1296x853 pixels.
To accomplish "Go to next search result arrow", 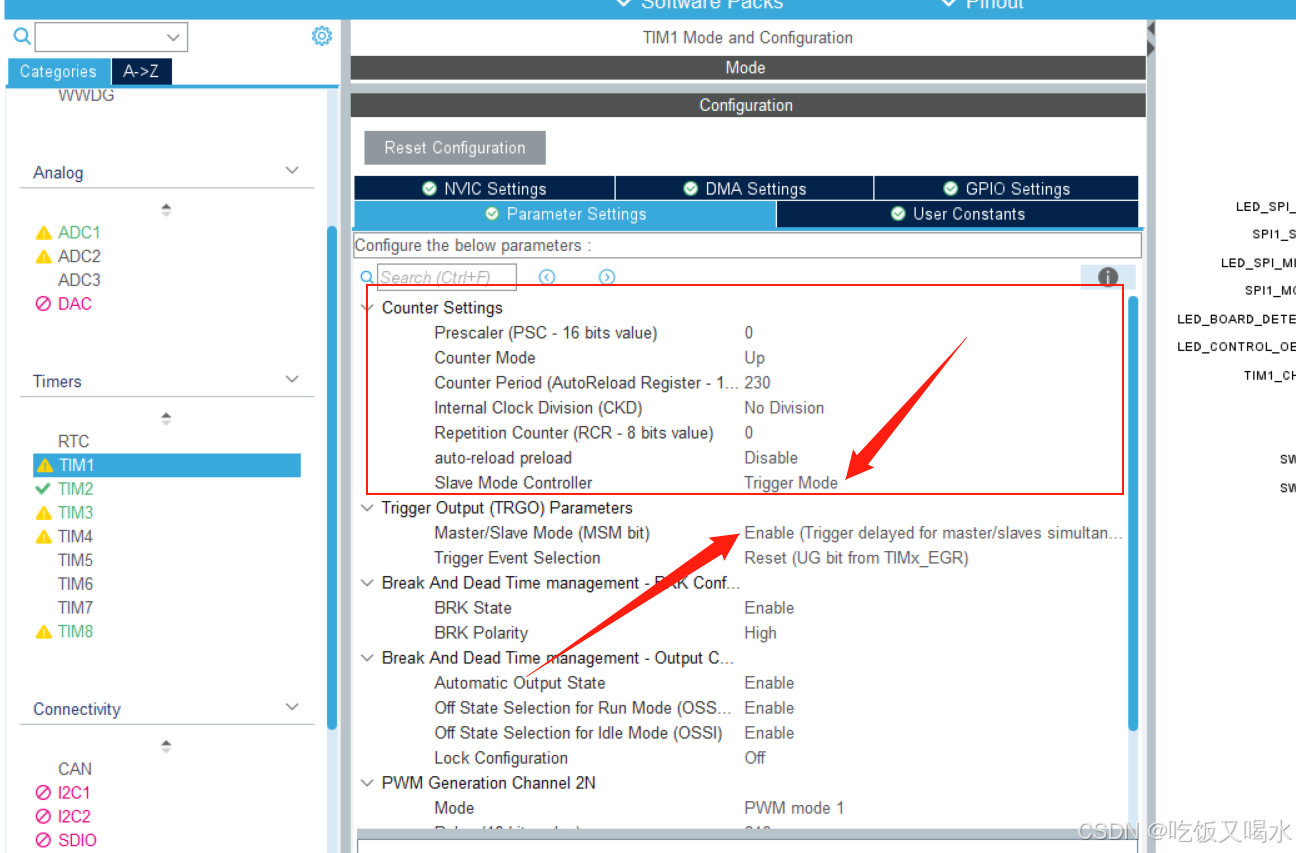I will pos(607,277).
